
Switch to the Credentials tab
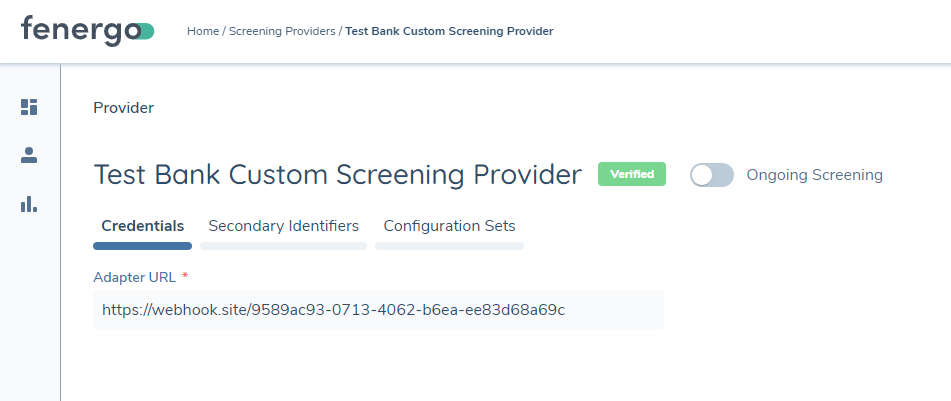click(142, 226)
